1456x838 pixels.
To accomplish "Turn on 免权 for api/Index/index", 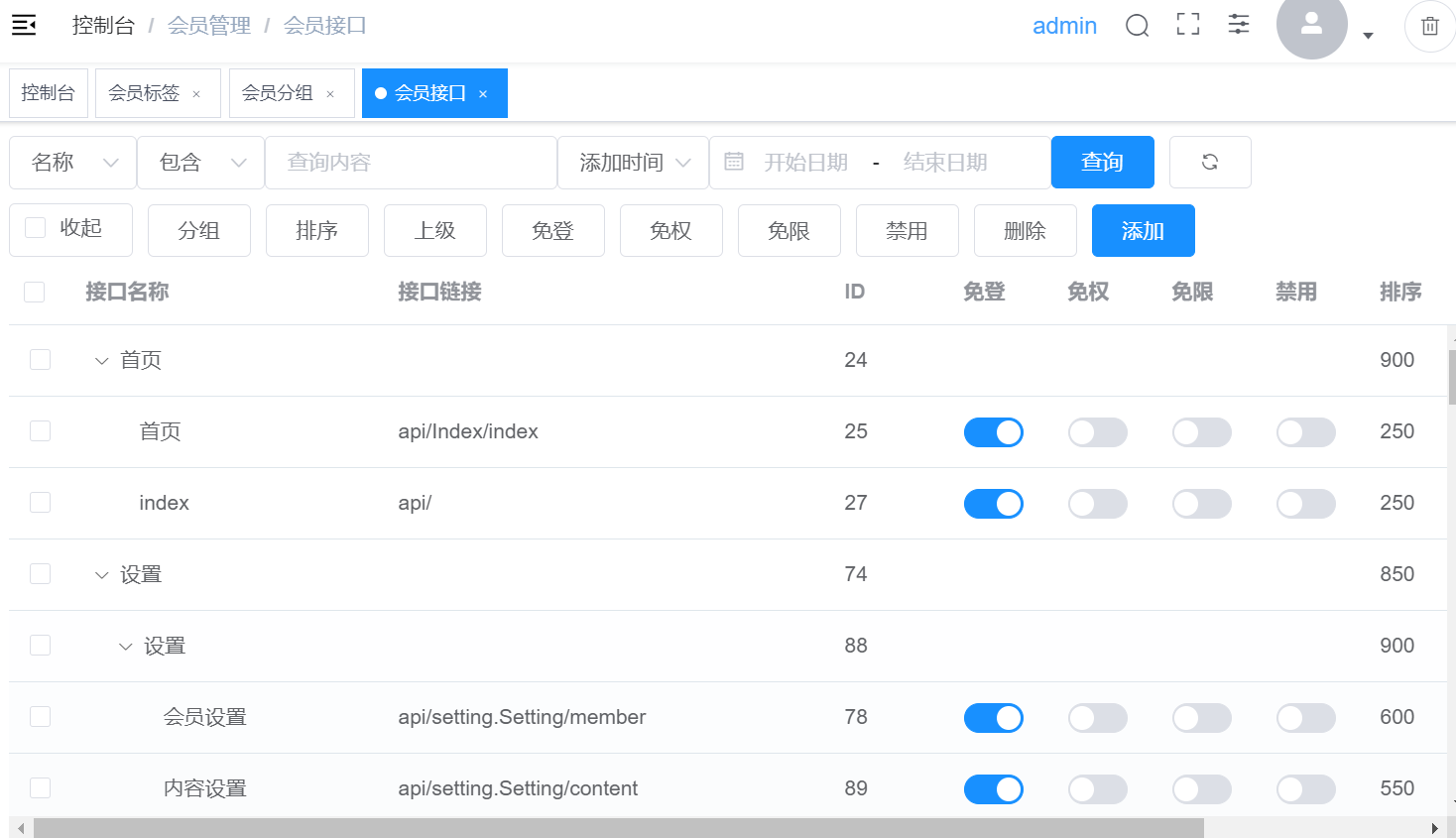I will tap(1098, 432).
